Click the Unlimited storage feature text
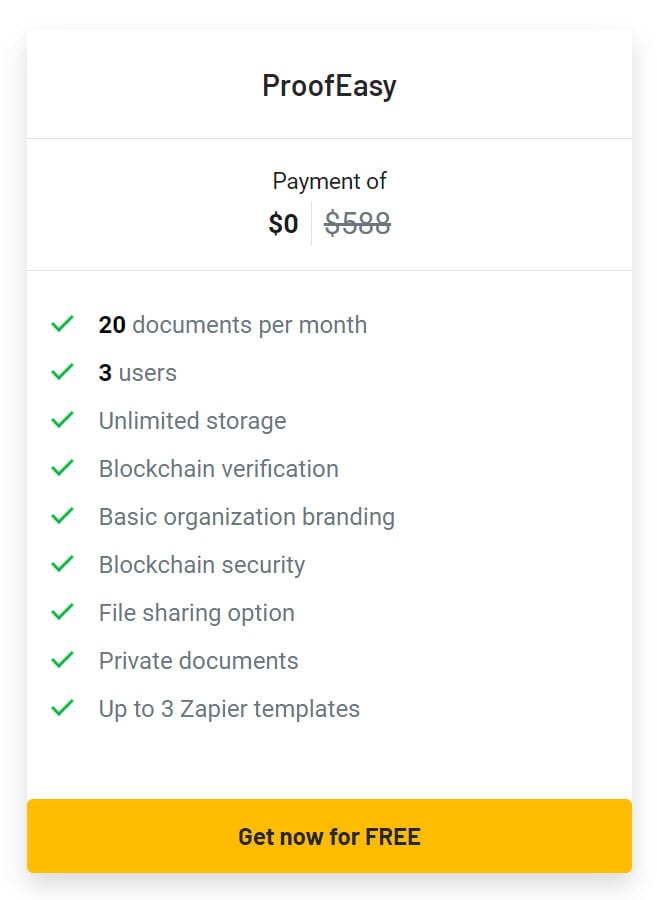Screen dimensions: 657x900 (x=192, y=420)
